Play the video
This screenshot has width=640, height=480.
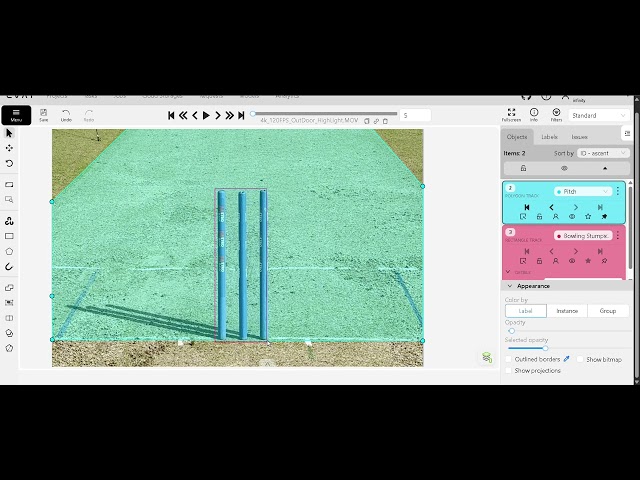point(206,116)
